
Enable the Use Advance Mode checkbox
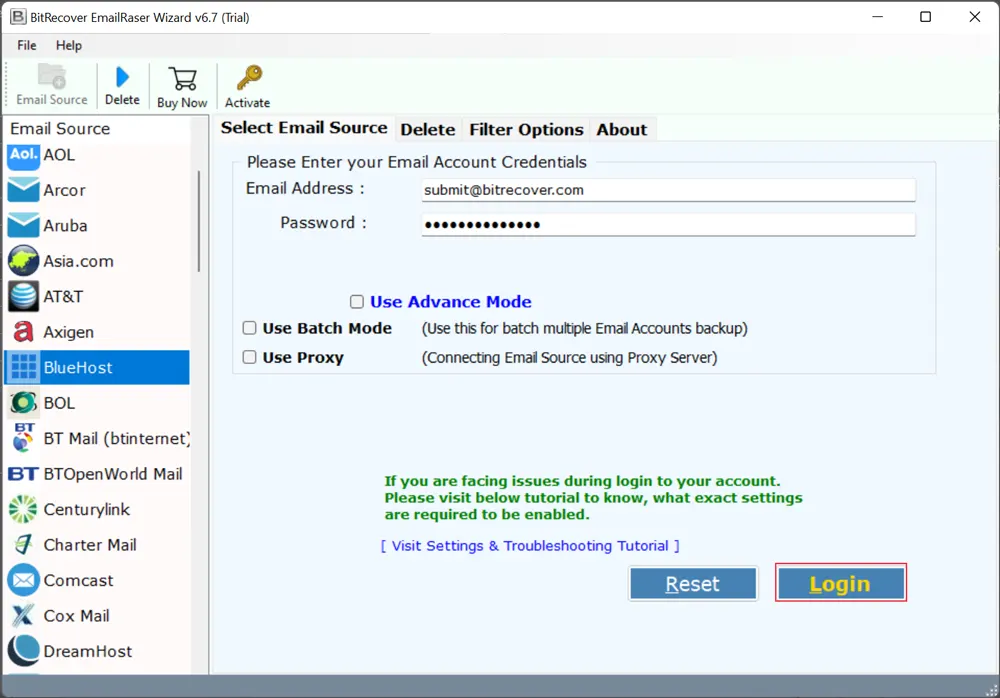point(357,301)
